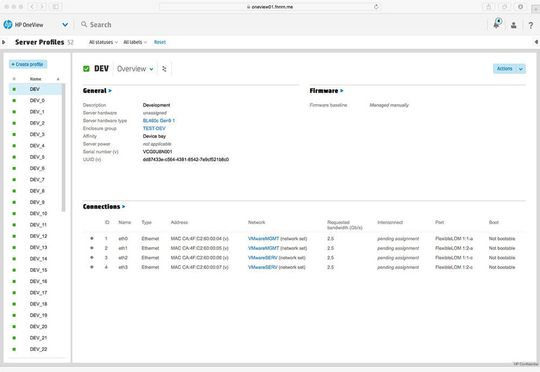Screen dimensions: 540x372
Task: Click the status icon of DEV_16 row
Action: pyautogui.click(x=14, y=281)
